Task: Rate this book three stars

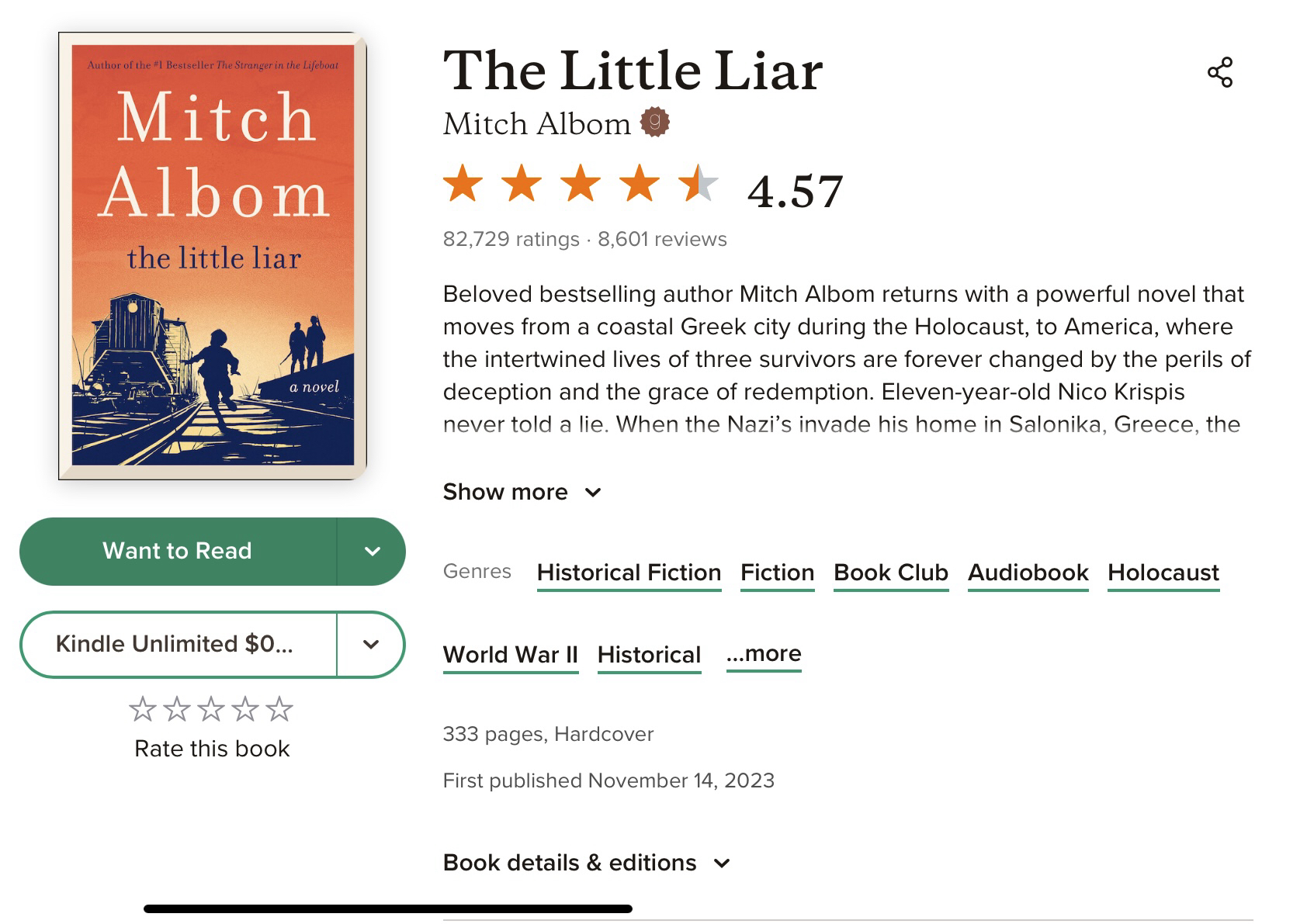Action: 211,708
